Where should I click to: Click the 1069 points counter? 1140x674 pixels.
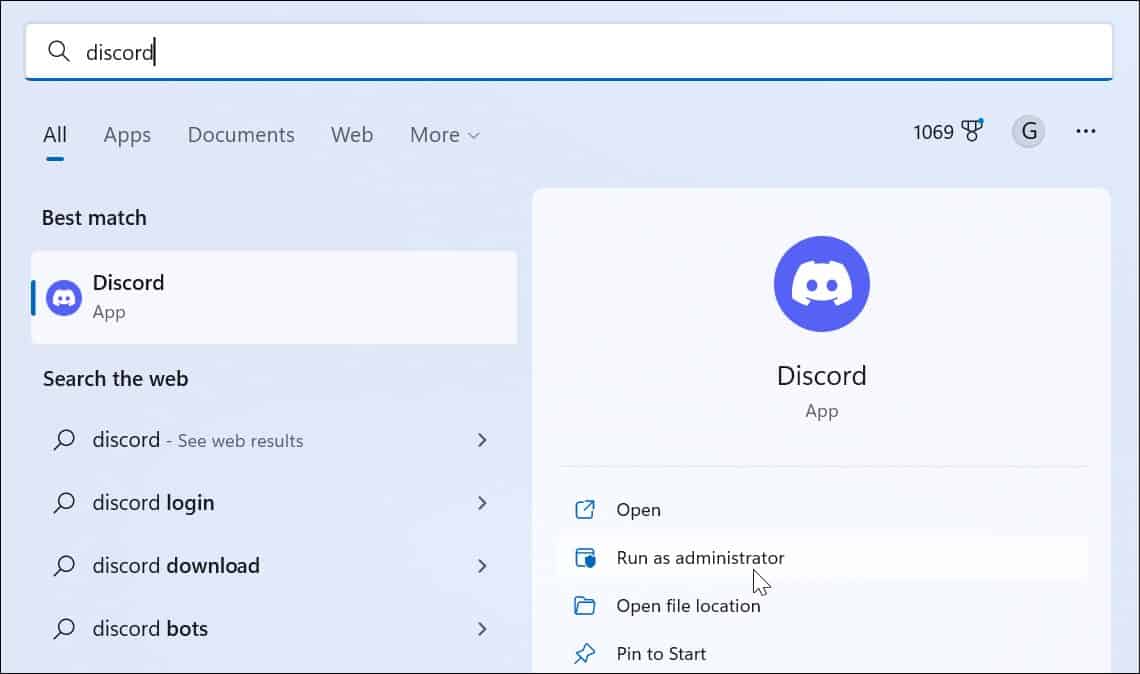tap(933, 132)
